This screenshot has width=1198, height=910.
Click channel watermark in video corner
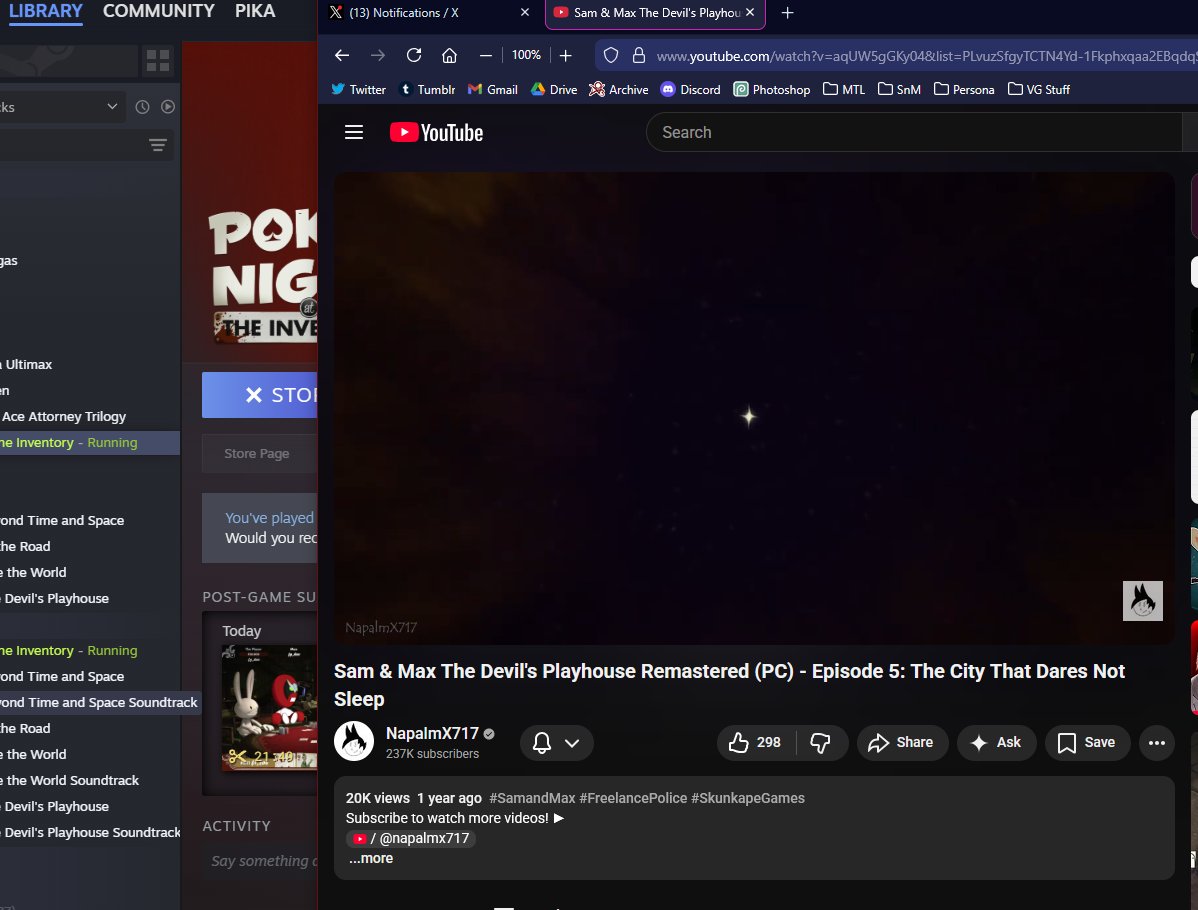tap(1142, 601)
